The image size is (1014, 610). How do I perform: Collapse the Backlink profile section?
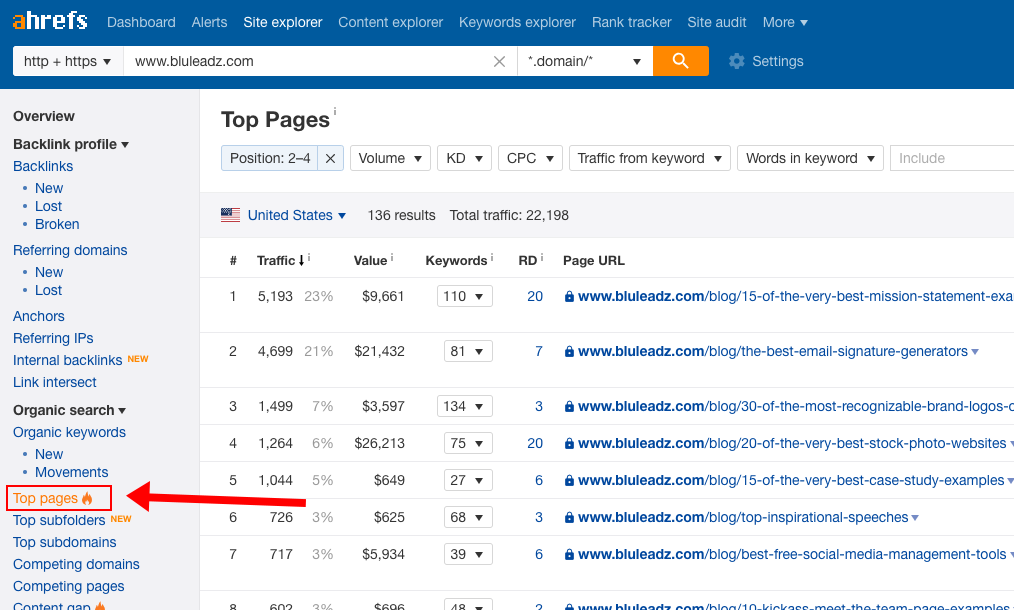(70, 144)
